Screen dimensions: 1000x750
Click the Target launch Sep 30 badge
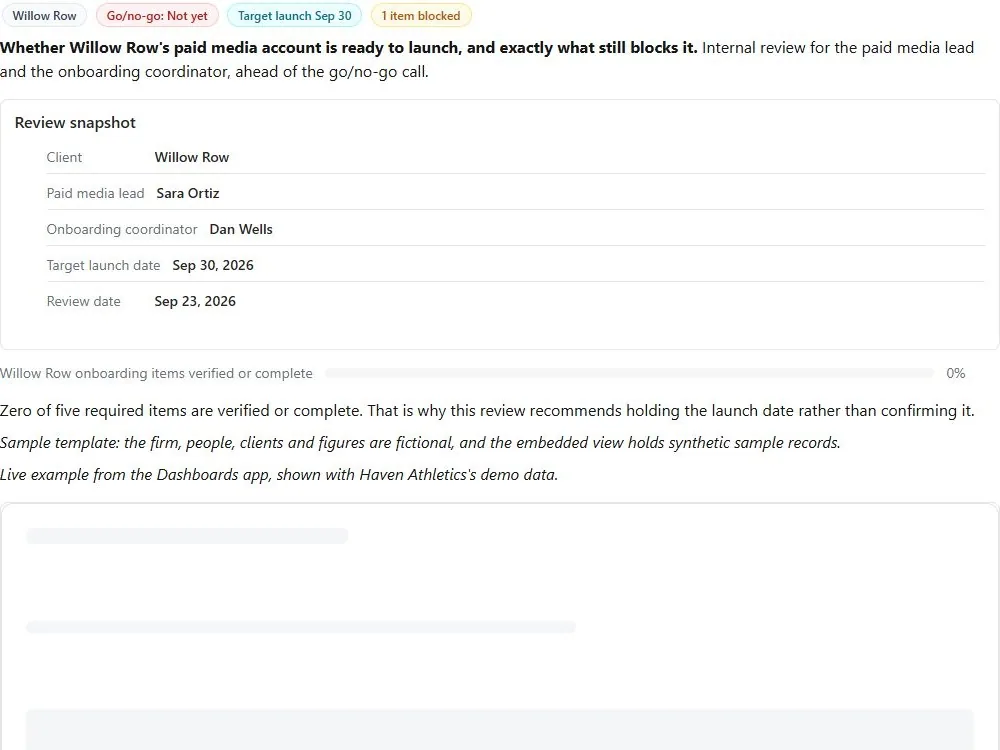(x=295, y=15)
